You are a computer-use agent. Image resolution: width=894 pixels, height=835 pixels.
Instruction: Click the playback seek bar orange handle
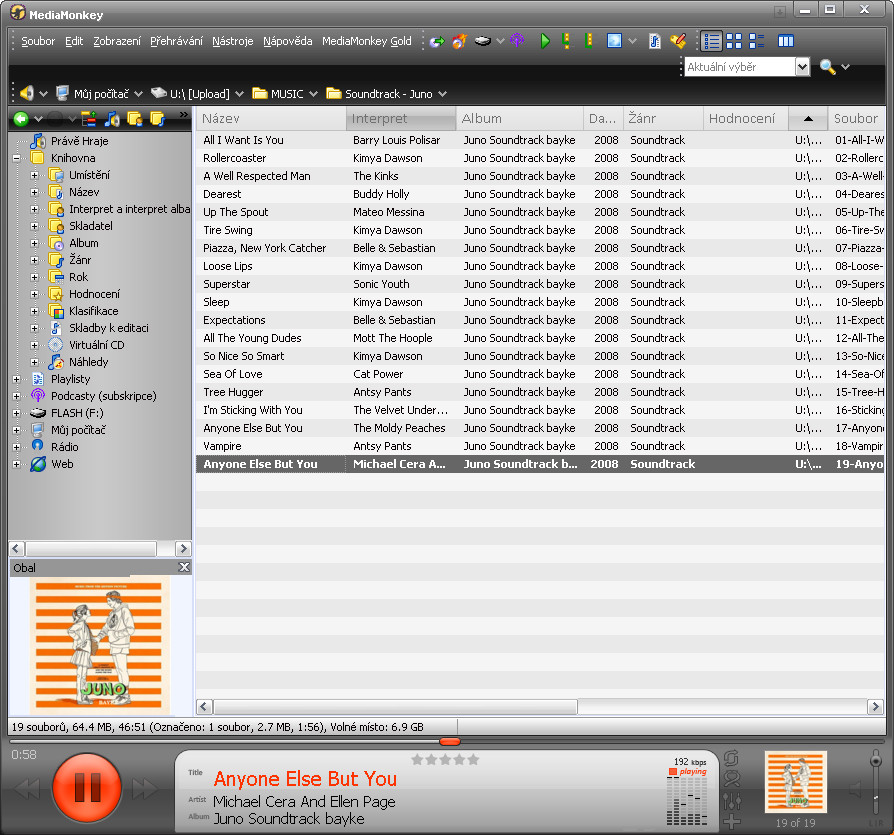click(x=450, y=742)
